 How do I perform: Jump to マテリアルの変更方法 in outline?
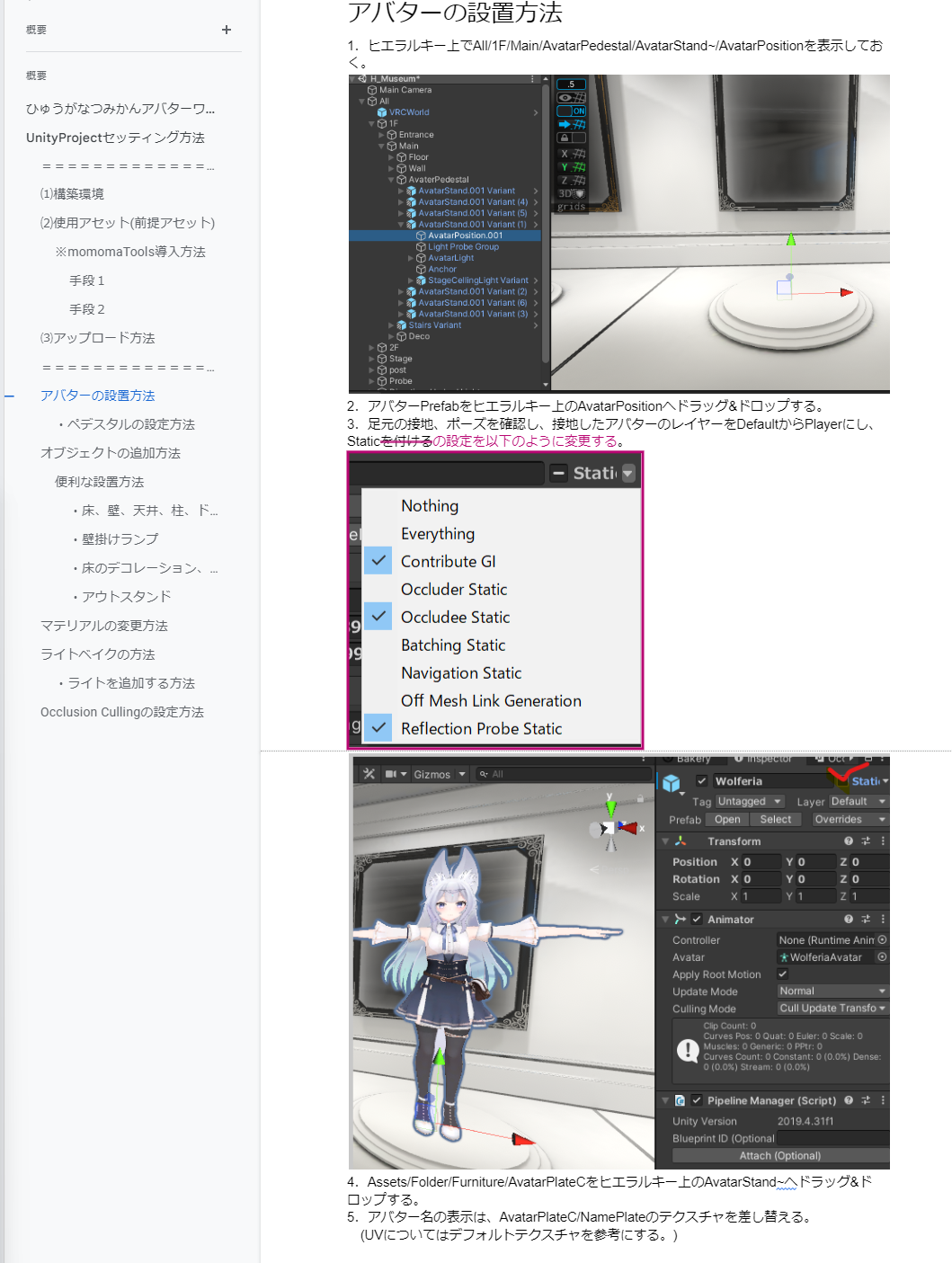(103, 626)
